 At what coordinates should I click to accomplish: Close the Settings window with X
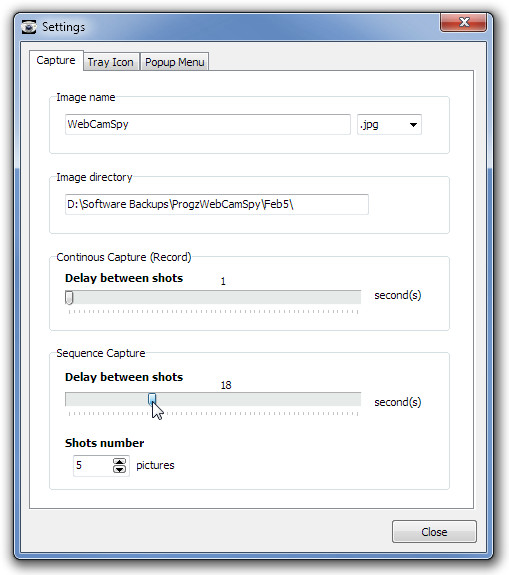point(464,22)
